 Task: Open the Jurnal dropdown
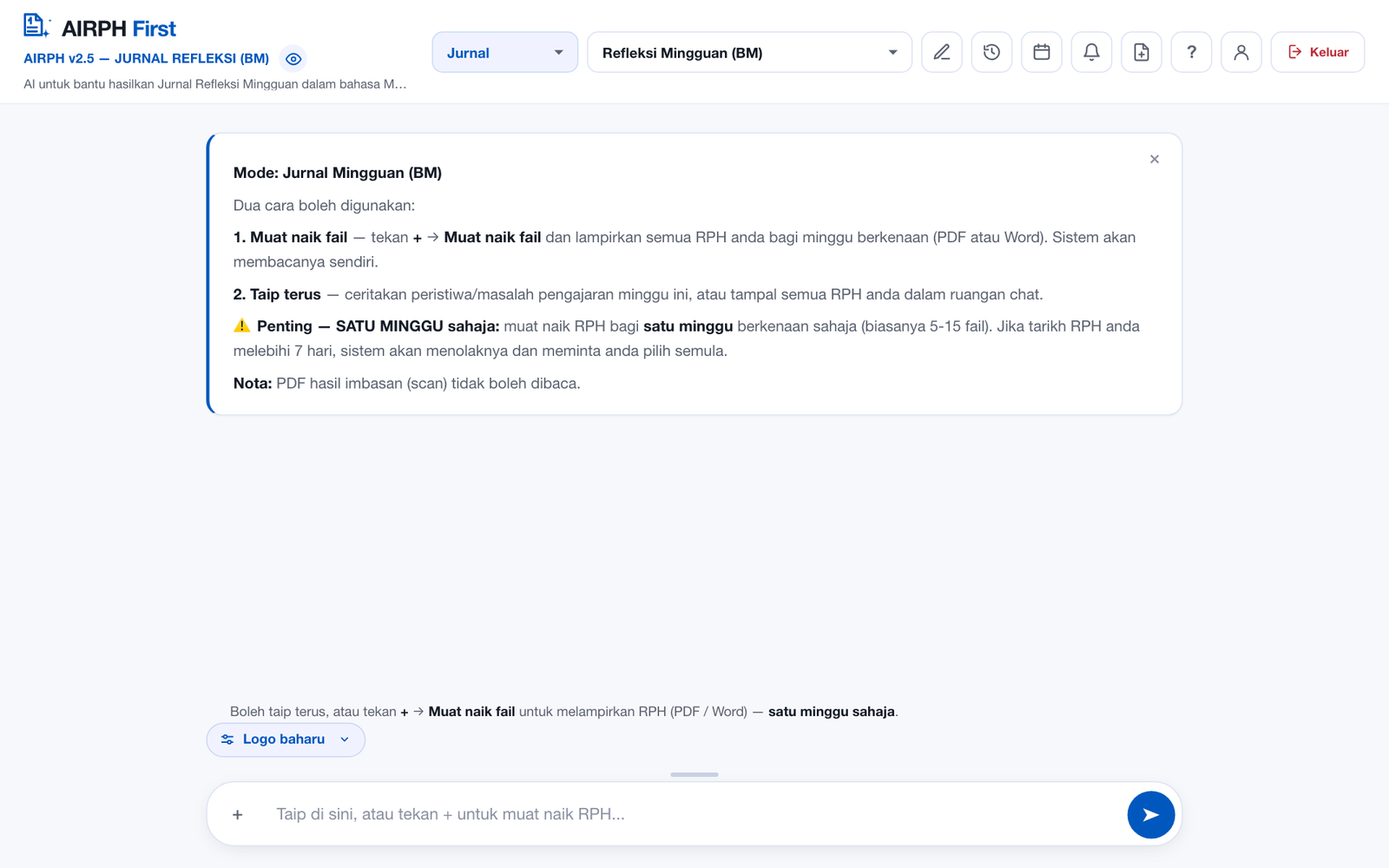[x=505, y=52]
